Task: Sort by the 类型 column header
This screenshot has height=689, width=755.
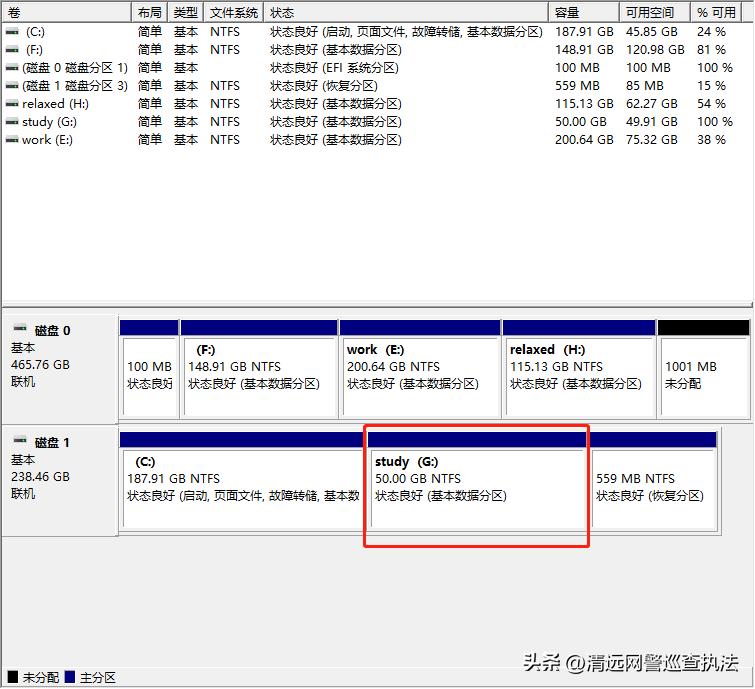Action: tap(185, 12)
